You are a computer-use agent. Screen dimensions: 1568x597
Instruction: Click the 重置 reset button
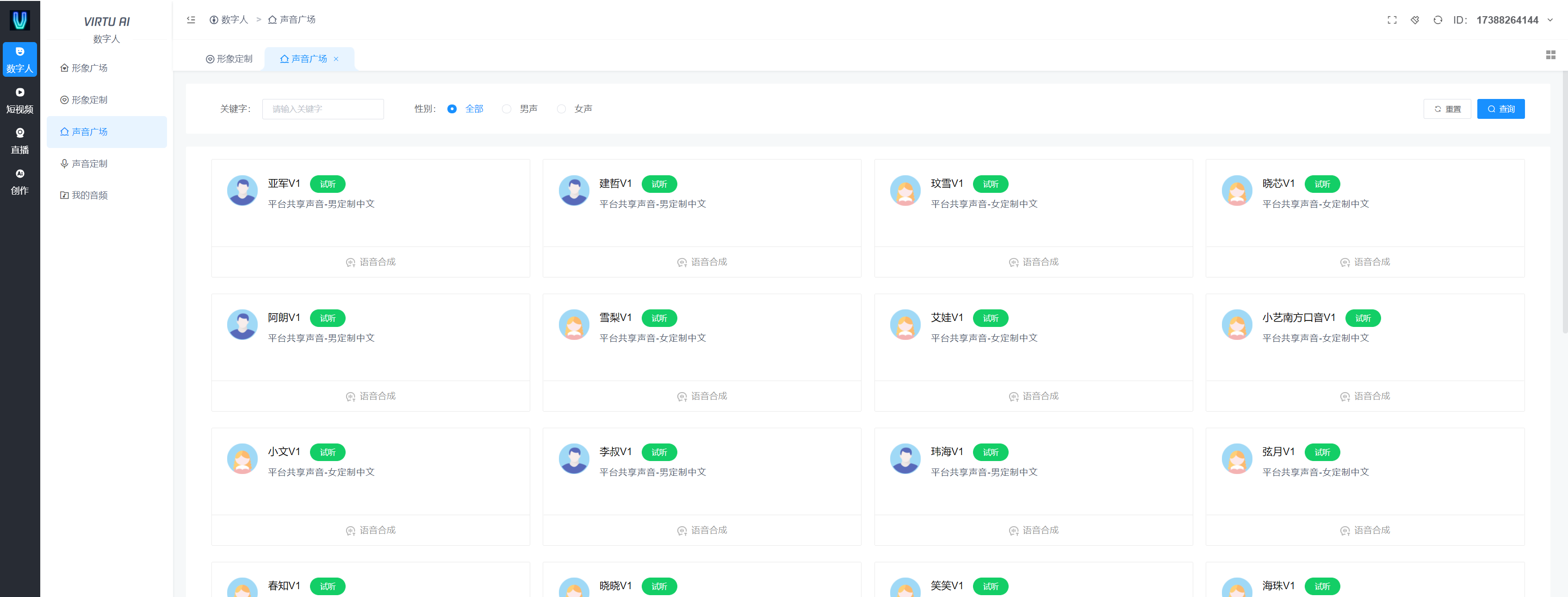1447,109
